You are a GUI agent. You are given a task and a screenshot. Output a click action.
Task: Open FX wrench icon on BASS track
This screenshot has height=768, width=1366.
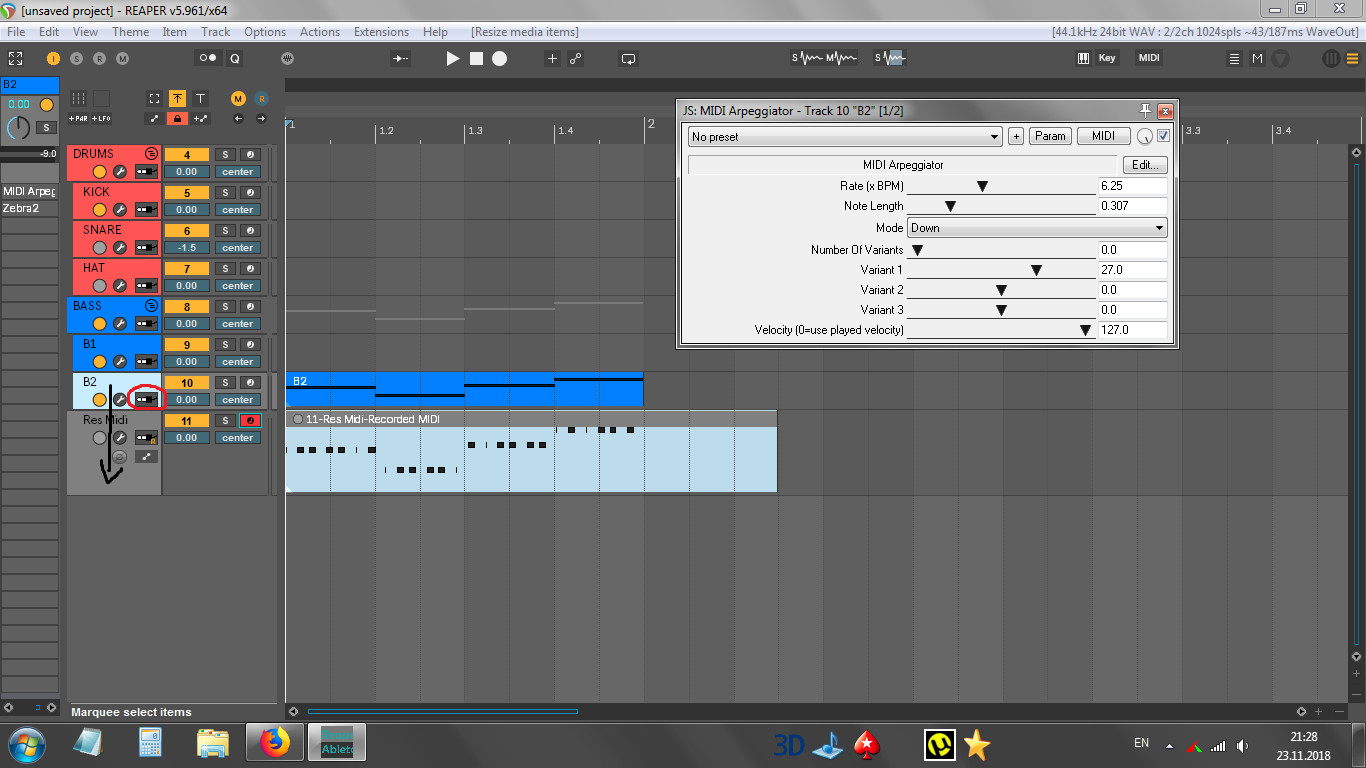pyautogui.click(x=119, y=324)
